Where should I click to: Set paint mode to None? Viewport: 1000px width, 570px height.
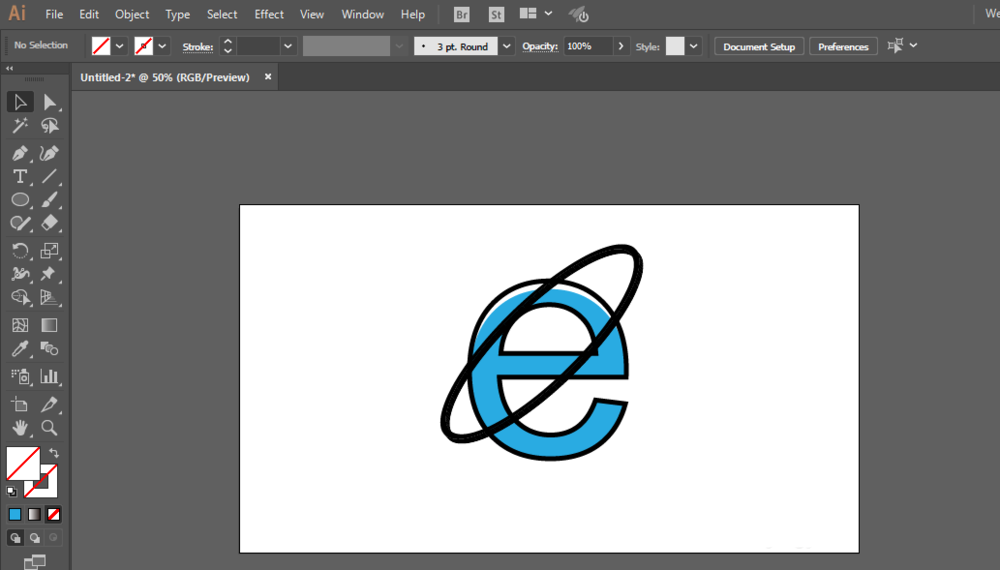[x=54, y=514]
